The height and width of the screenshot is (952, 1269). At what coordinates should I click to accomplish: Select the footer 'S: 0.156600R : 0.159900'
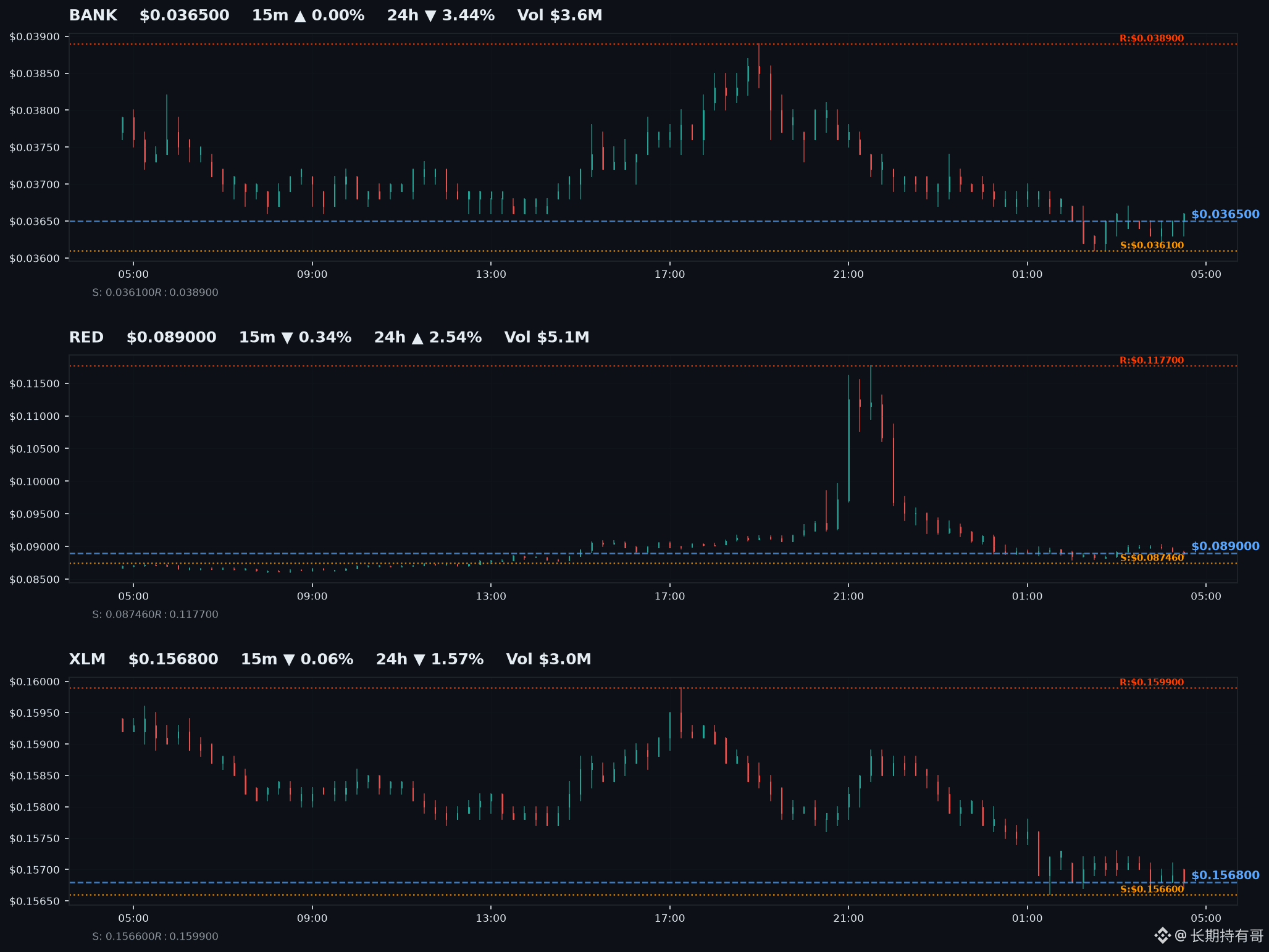[155, 937]
